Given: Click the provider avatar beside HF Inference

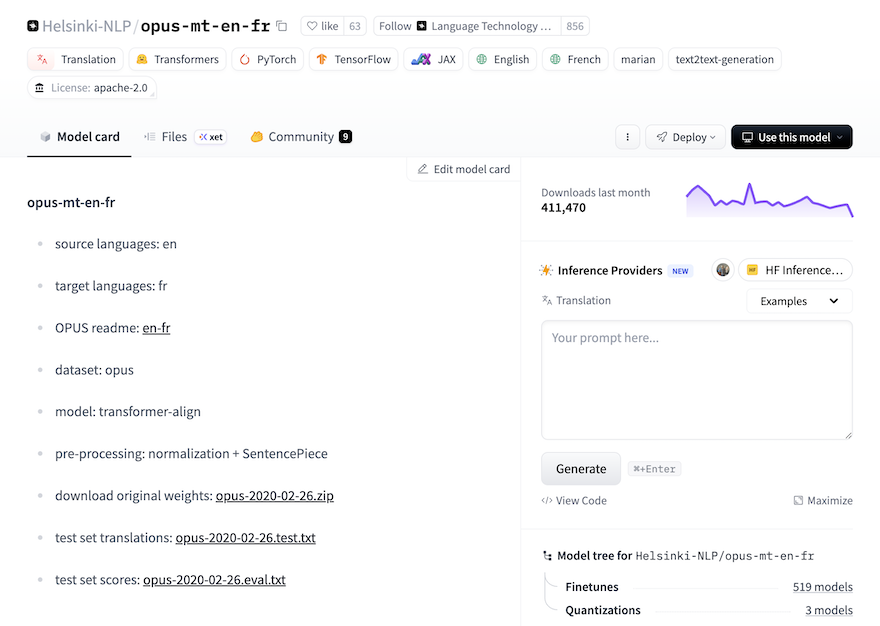Looking at the screenshot, I should pos(722,269).
